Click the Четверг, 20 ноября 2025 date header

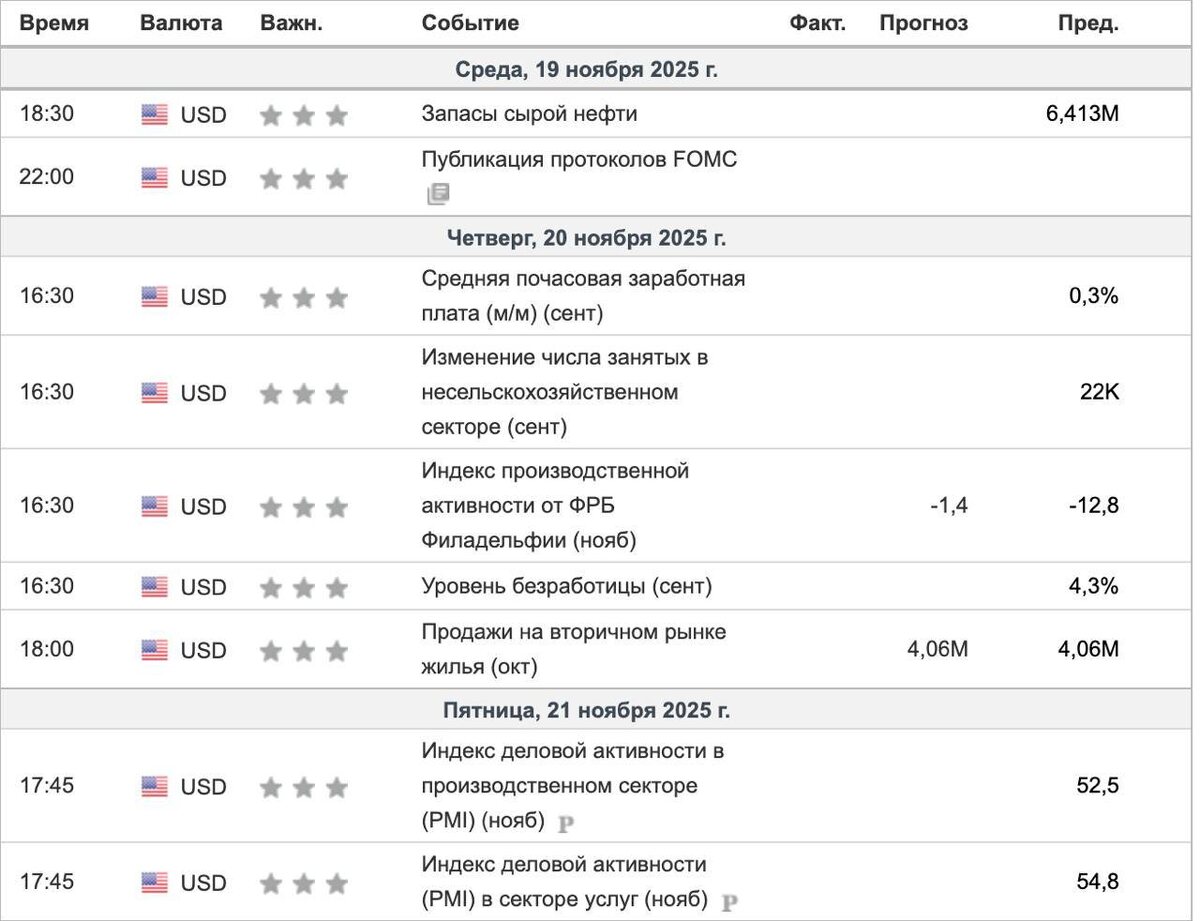tap(586, 238)
